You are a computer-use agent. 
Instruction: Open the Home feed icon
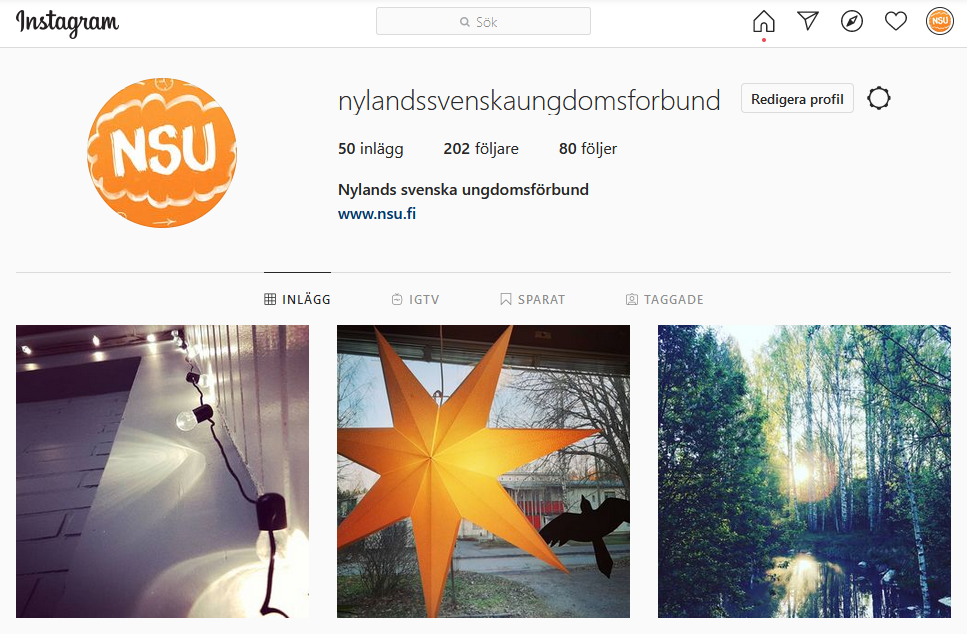pyautogui.click(x=763, y=22)
